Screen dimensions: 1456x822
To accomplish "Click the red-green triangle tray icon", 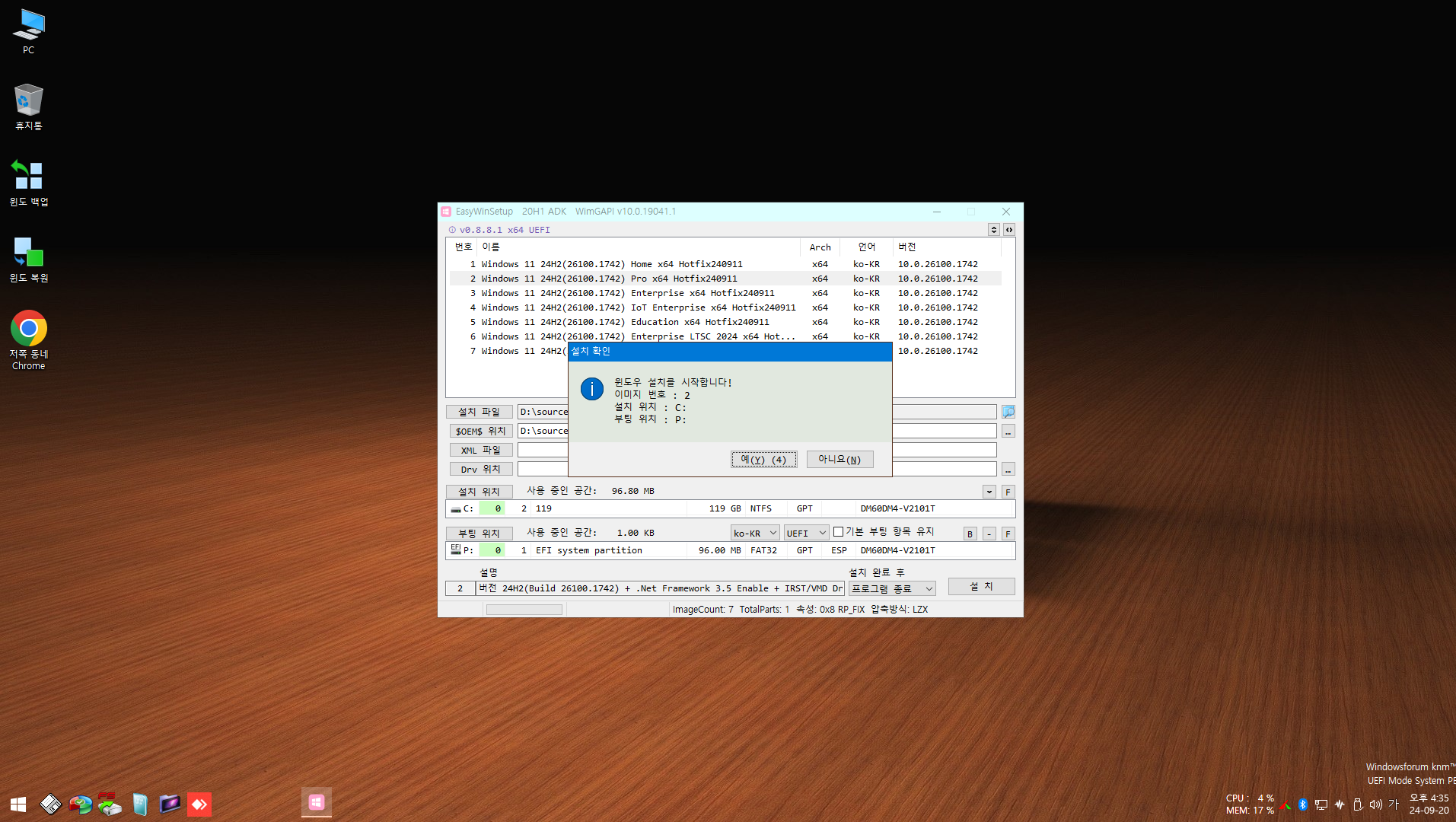I will pyautogui.click(x=1285, y=804).
